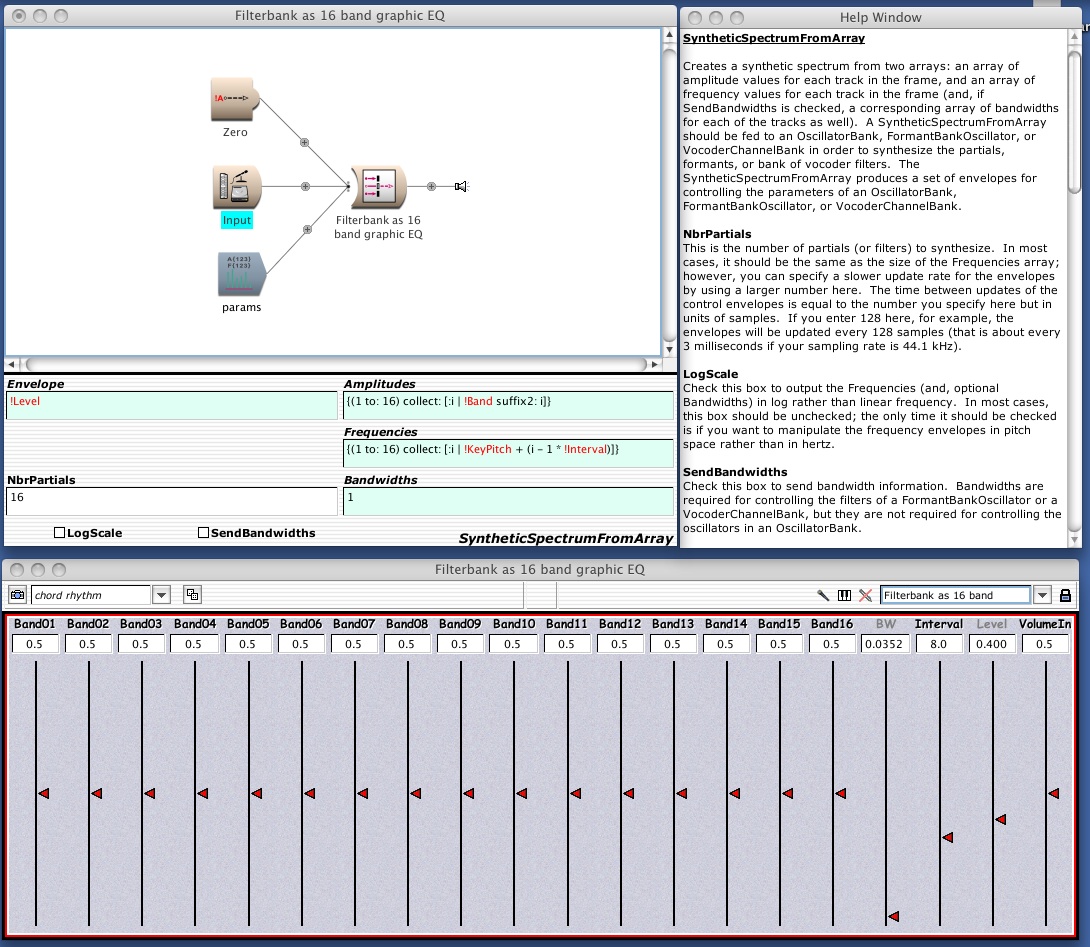Click the Frequencies parameter label
The image size is (1090, 947).
tap(380, 432)
